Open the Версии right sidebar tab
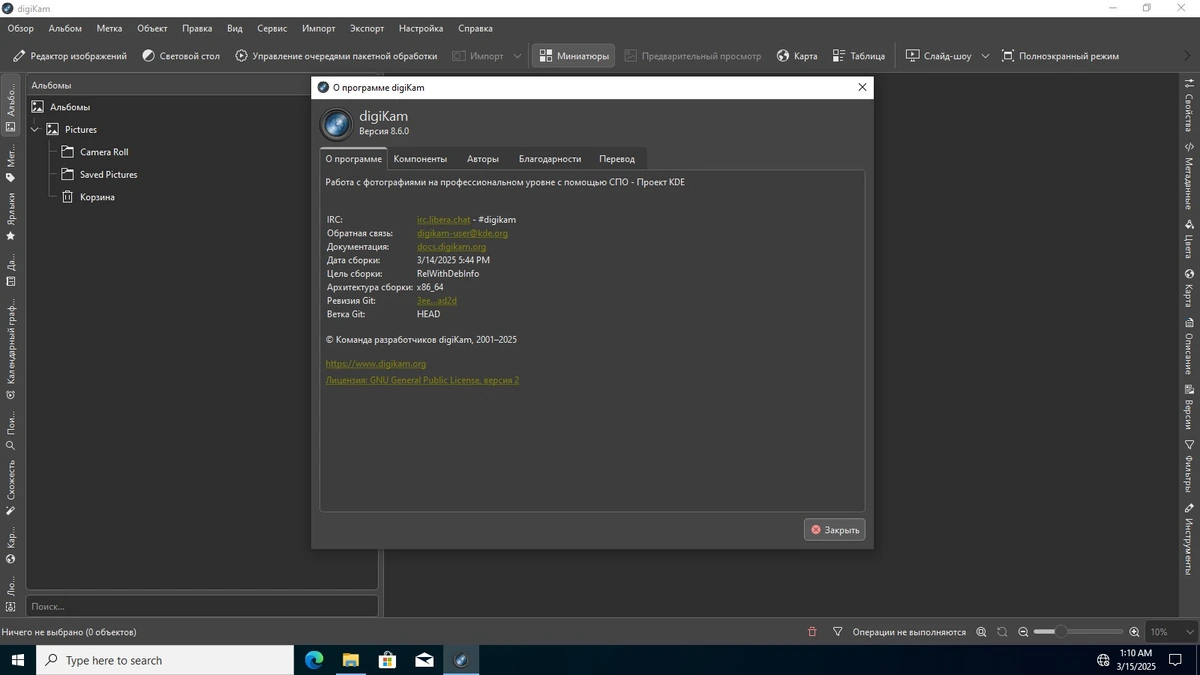 [x=1189, y=408]
